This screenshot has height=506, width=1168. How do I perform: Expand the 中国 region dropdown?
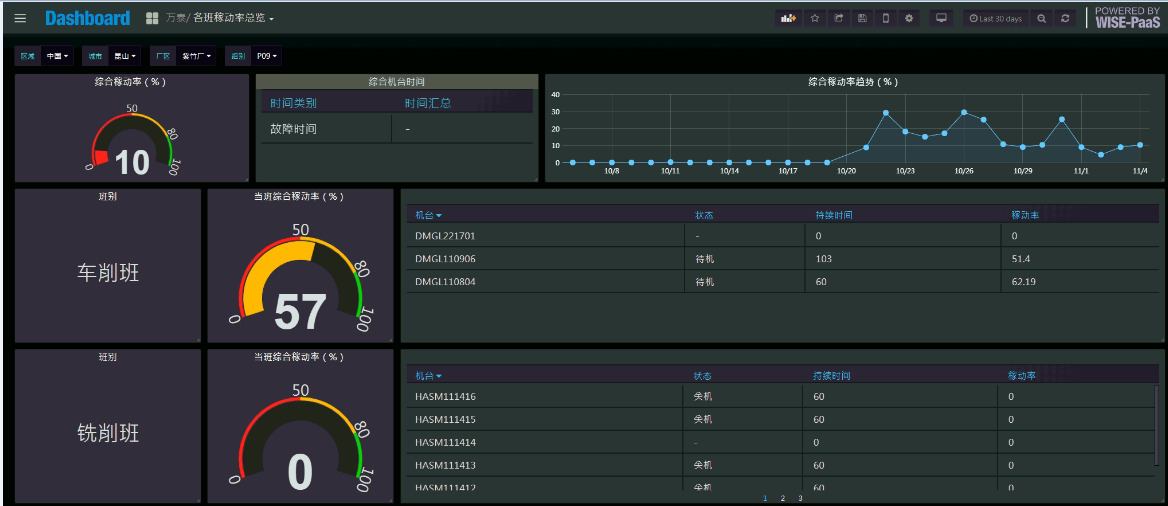coord(58,56)
